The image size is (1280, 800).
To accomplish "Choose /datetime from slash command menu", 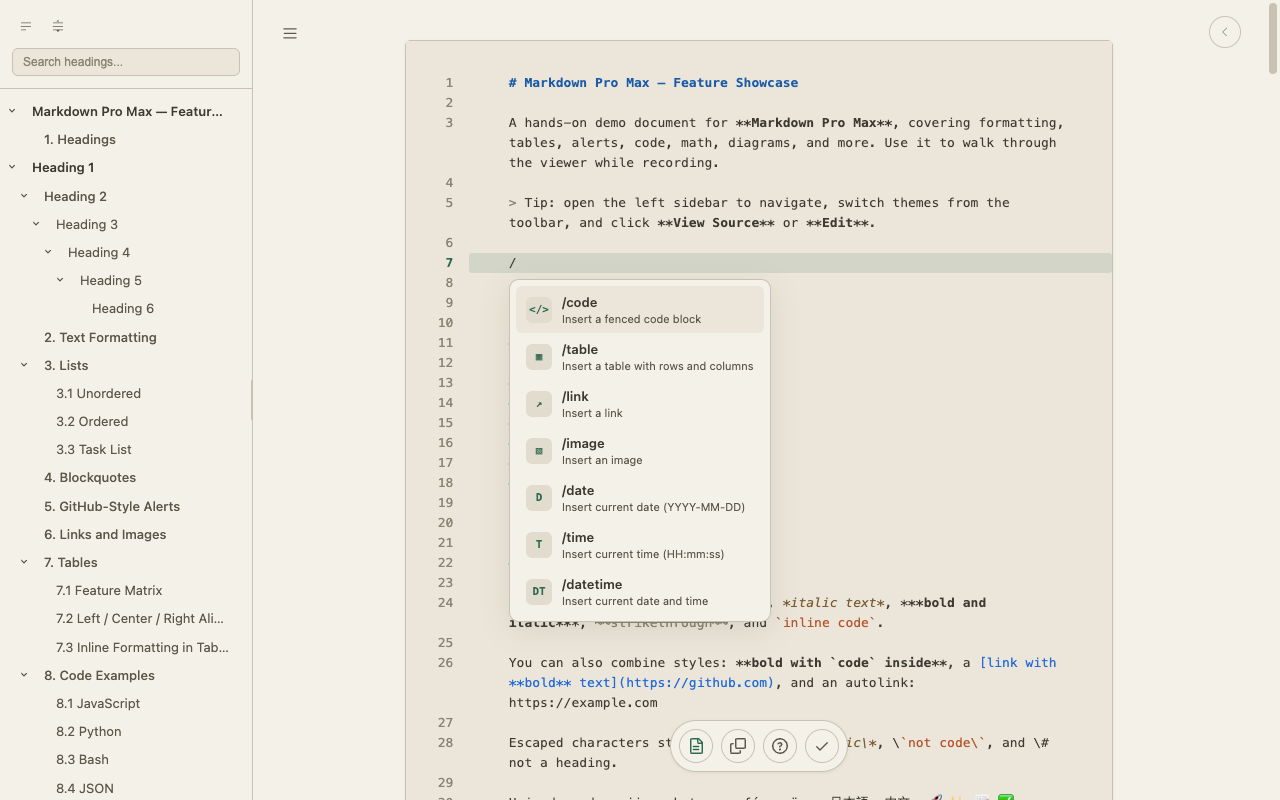I will (x=640, y=592).
